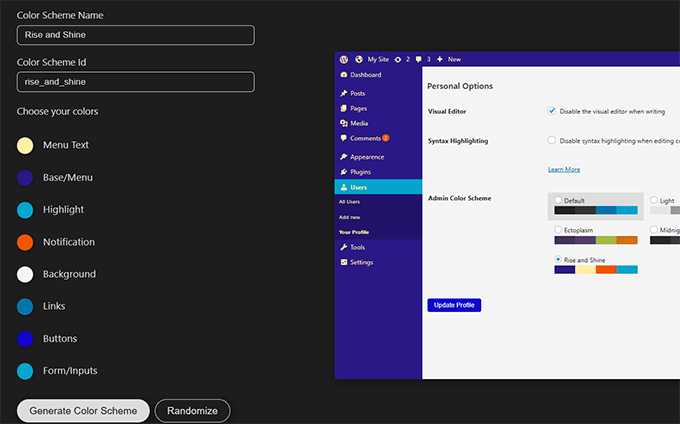Click the updates icon showing 2
This screenshot has height=424, width=680.
click(398, 59)
